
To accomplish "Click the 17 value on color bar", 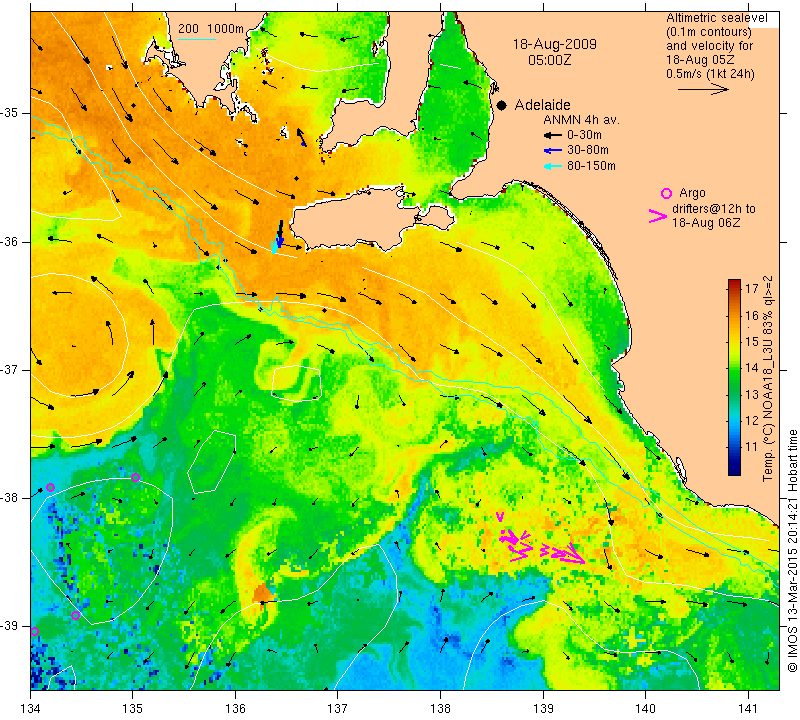I will pos(752,289).
